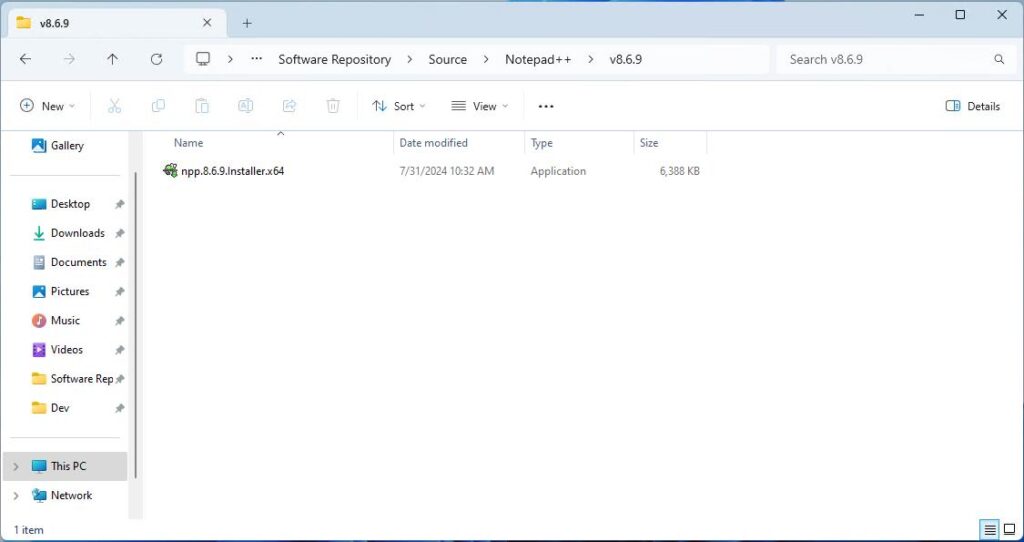Navigate to the Notepad++ breadcrumb
The width and height of the screenshot is (1024, 542).
(538, 59)
